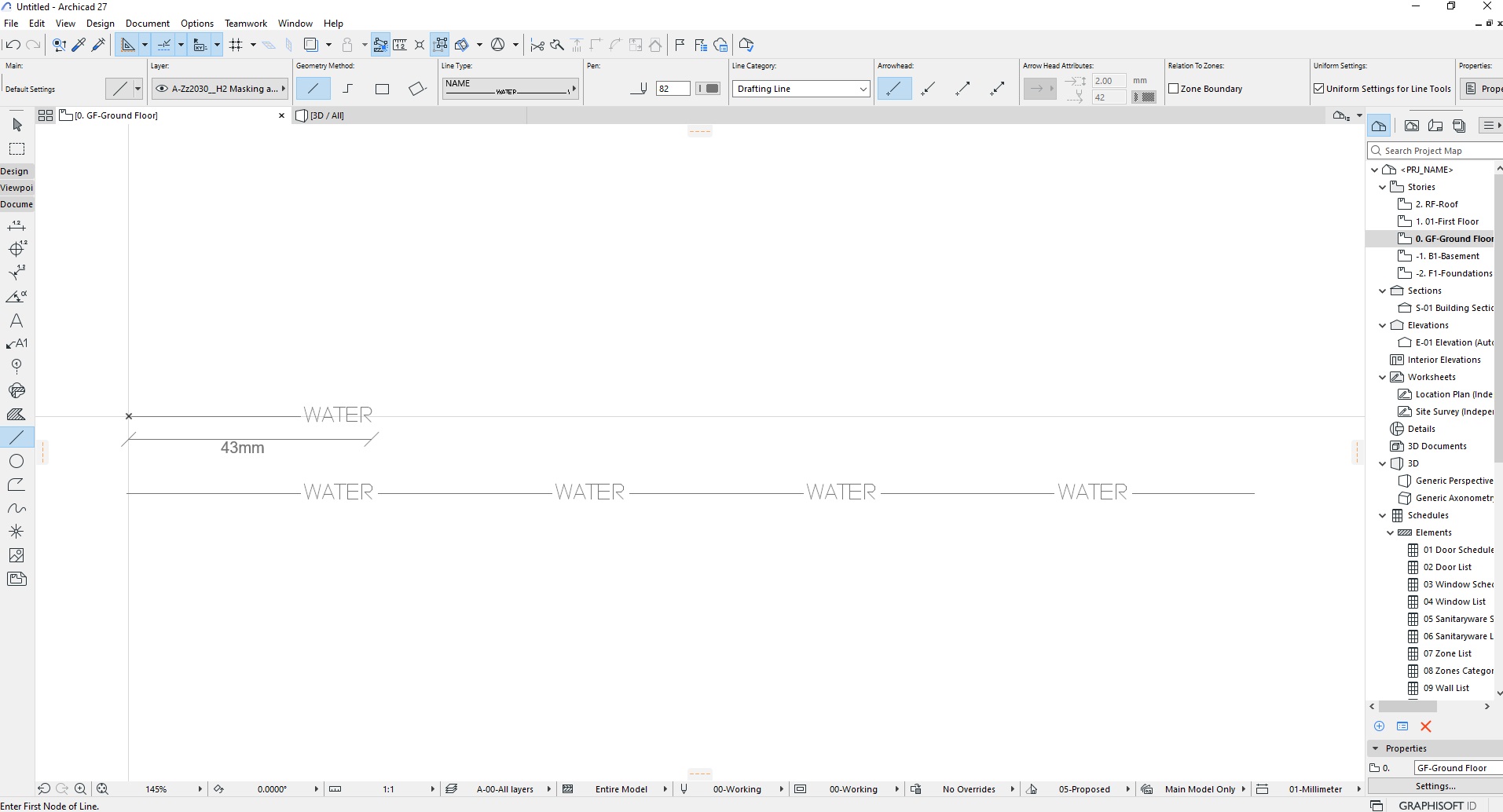Click the Inject Parameters syringe icon
This screenshot has height=812, width=1503.
pos(98,45)
